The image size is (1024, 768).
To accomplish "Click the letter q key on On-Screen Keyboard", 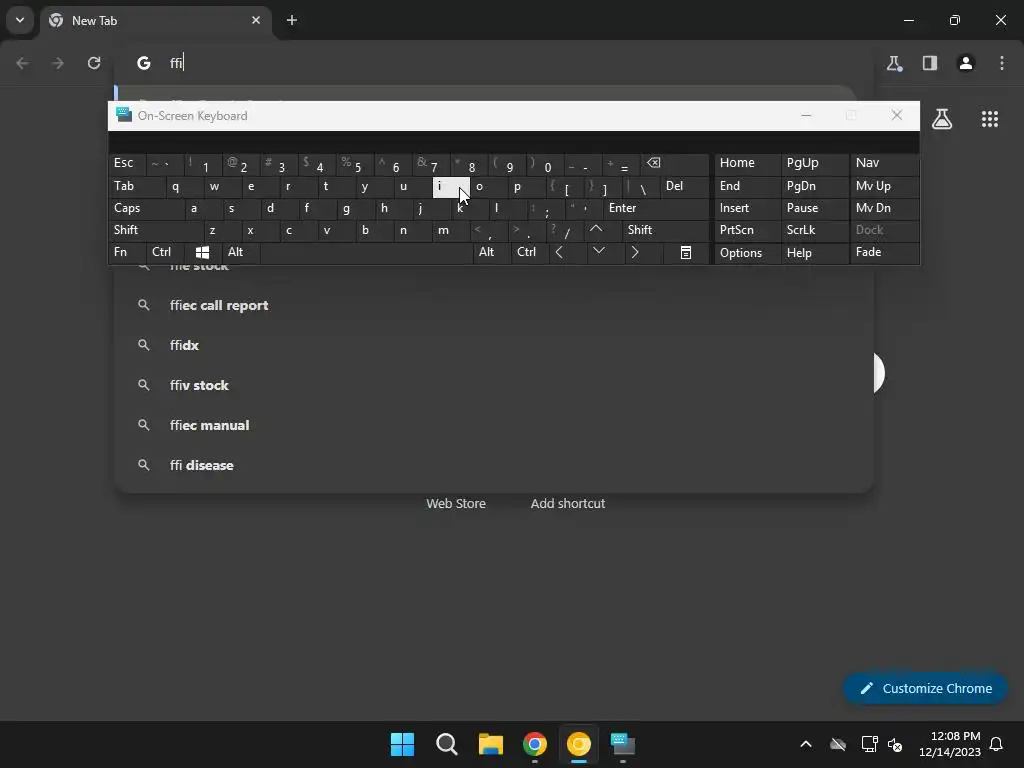I will click(x=184, y=186).
